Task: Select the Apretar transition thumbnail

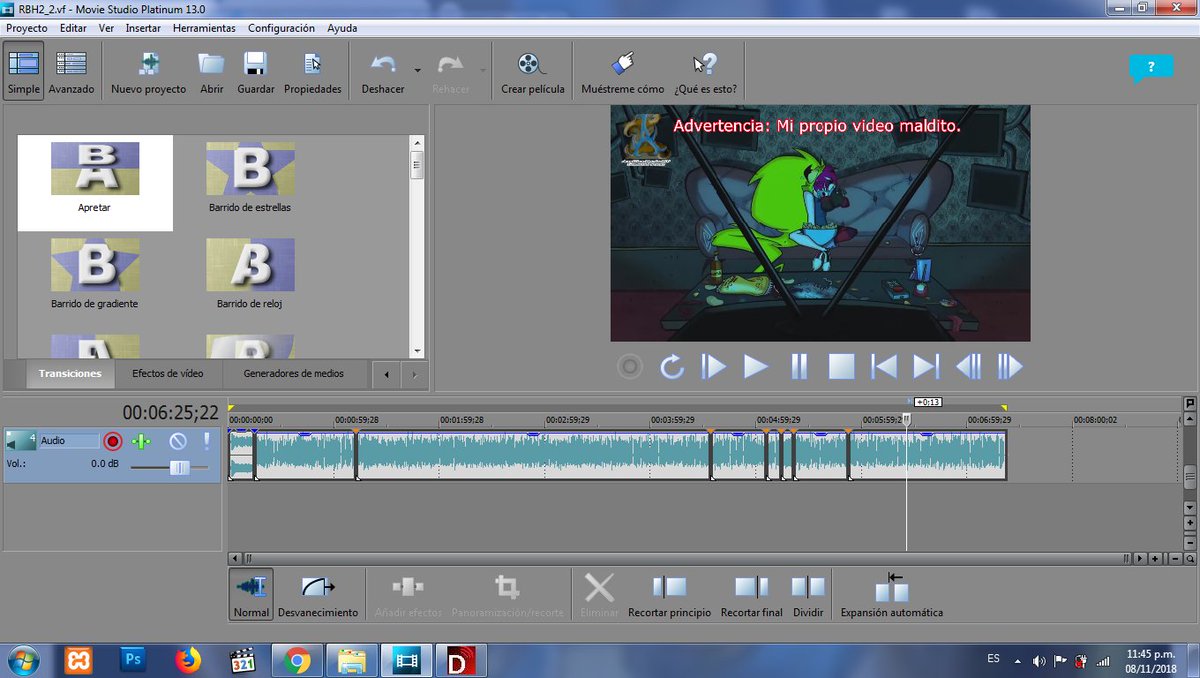Action: pyautogui.click(x=95, y=168)
